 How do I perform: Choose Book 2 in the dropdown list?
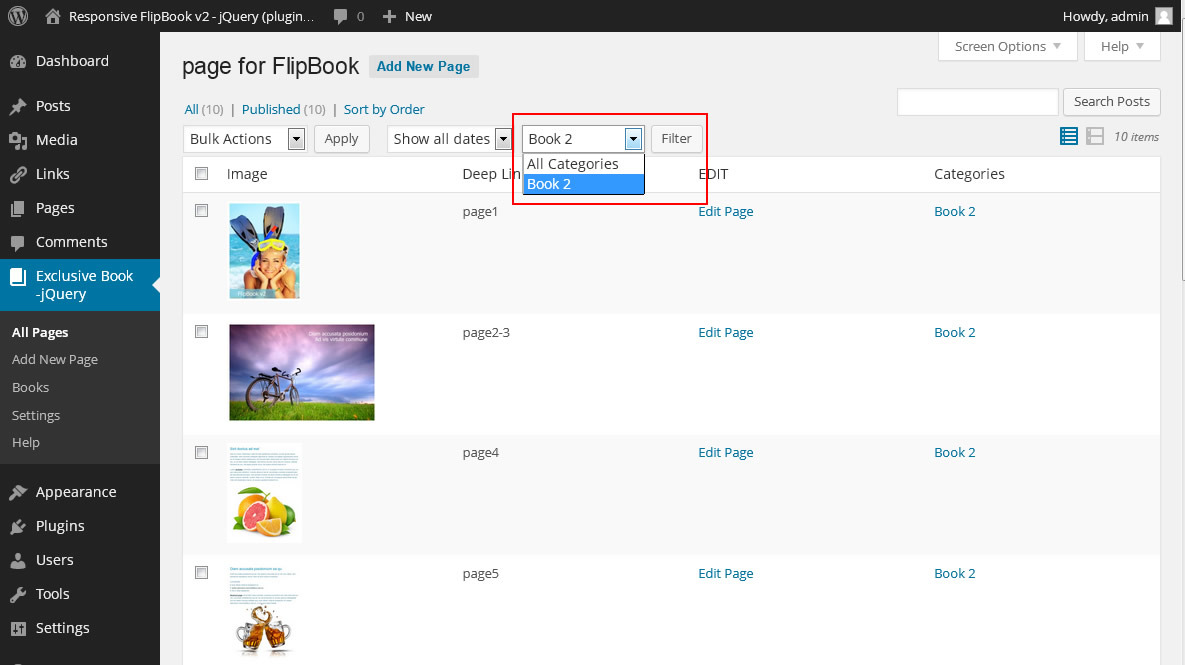583,184
